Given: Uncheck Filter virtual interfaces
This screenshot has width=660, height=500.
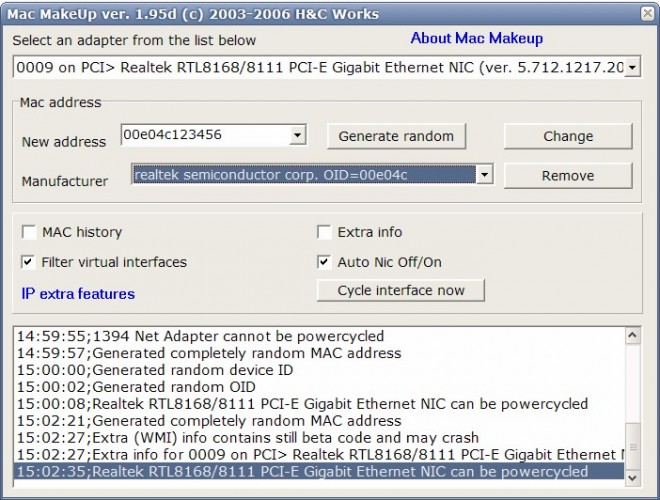Looking at the screenshot, I should 29,262.
